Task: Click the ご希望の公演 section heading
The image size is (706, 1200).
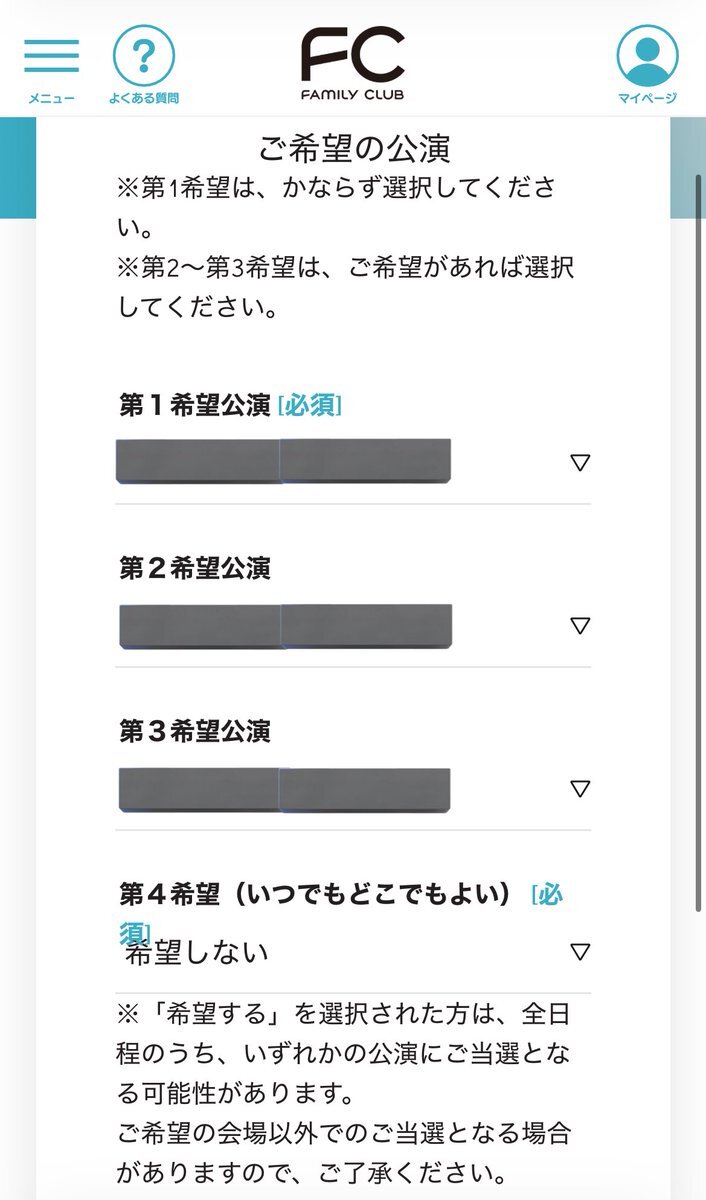Action: pyautogui.click(x=354, y=148)
